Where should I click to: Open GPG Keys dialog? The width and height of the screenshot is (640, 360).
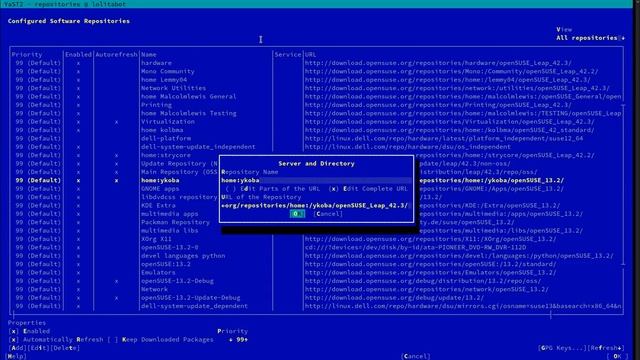click(562, 348)
